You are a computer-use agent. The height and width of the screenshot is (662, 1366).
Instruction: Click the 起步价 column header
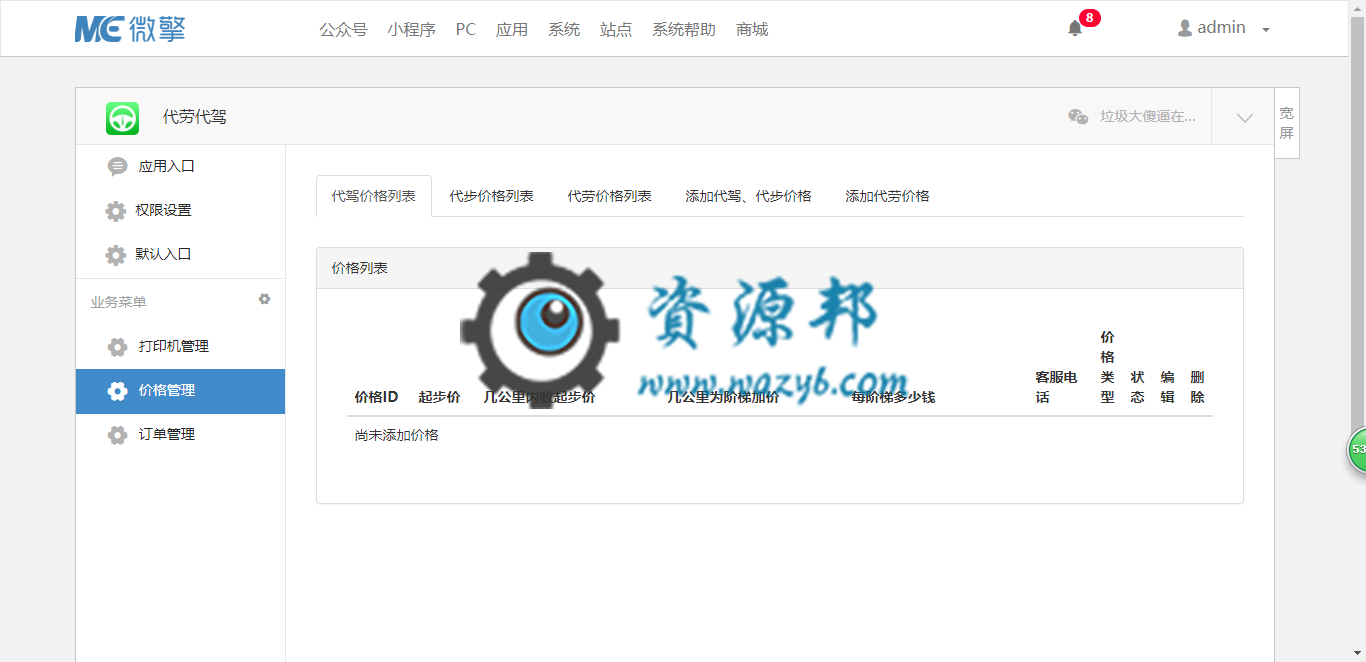tap(439, 397)
